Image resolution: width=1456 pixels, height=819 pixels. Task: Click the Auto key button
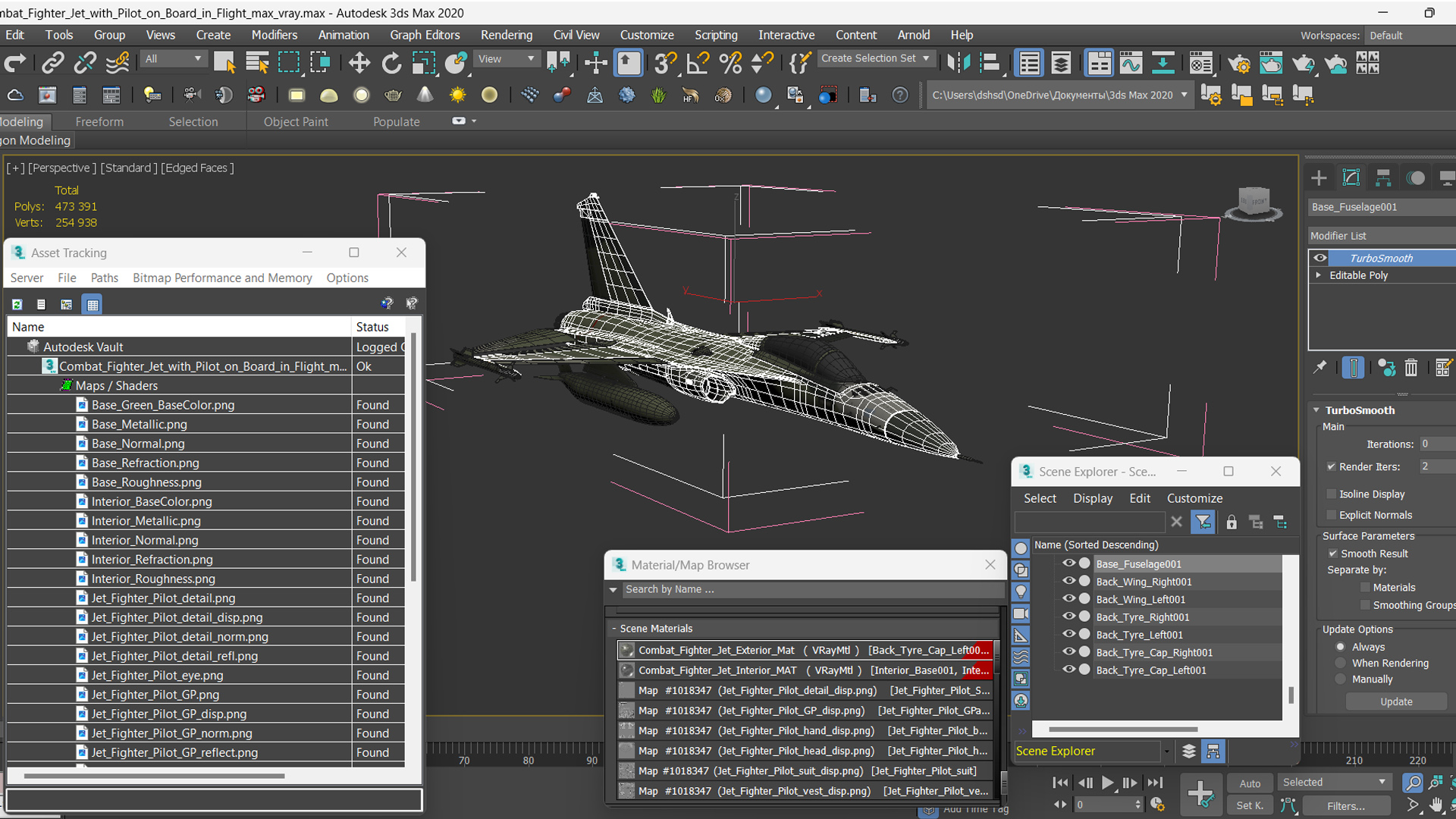point(1250,783)
